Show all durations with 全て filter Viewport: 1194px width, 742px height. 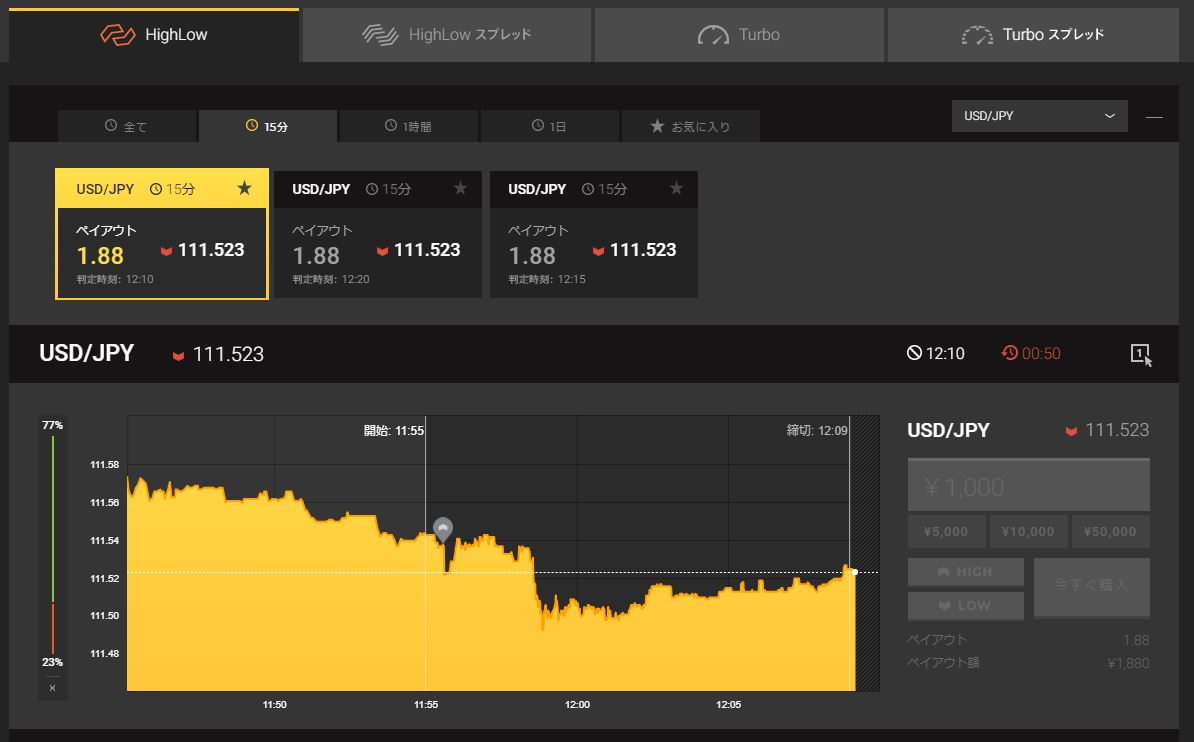point(126,126)
